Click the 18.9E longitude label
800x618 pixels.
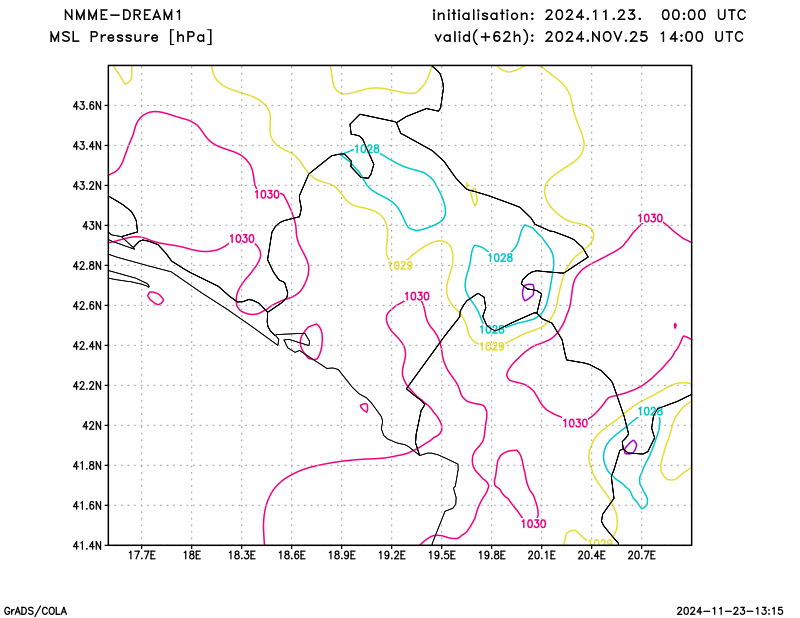coord(341,555)
